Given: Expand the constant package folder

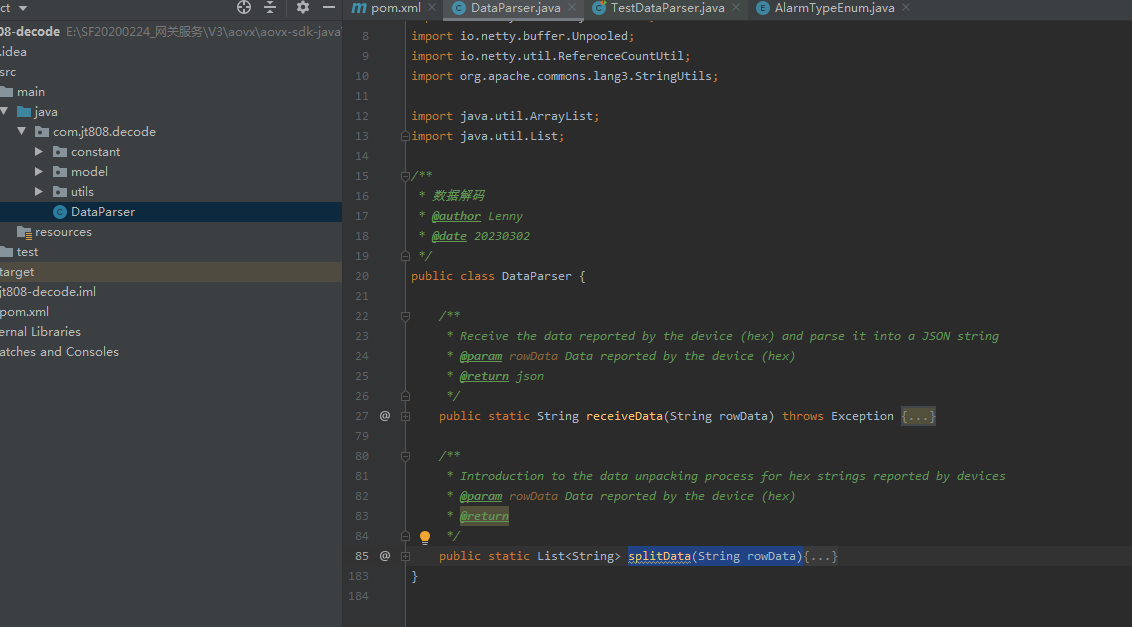Looking at the screenshot, I should point(39,152).
